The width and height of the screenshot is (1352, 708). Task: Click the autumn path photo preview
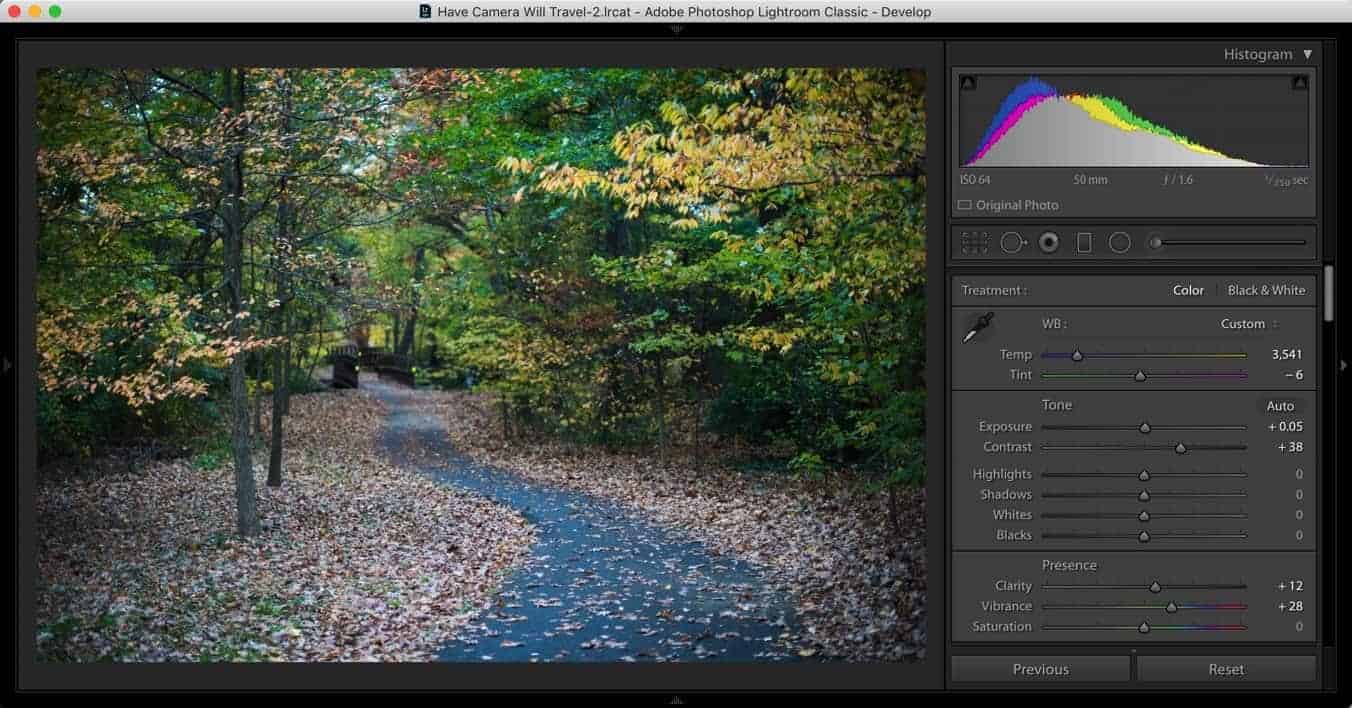[x=481, y=365]
